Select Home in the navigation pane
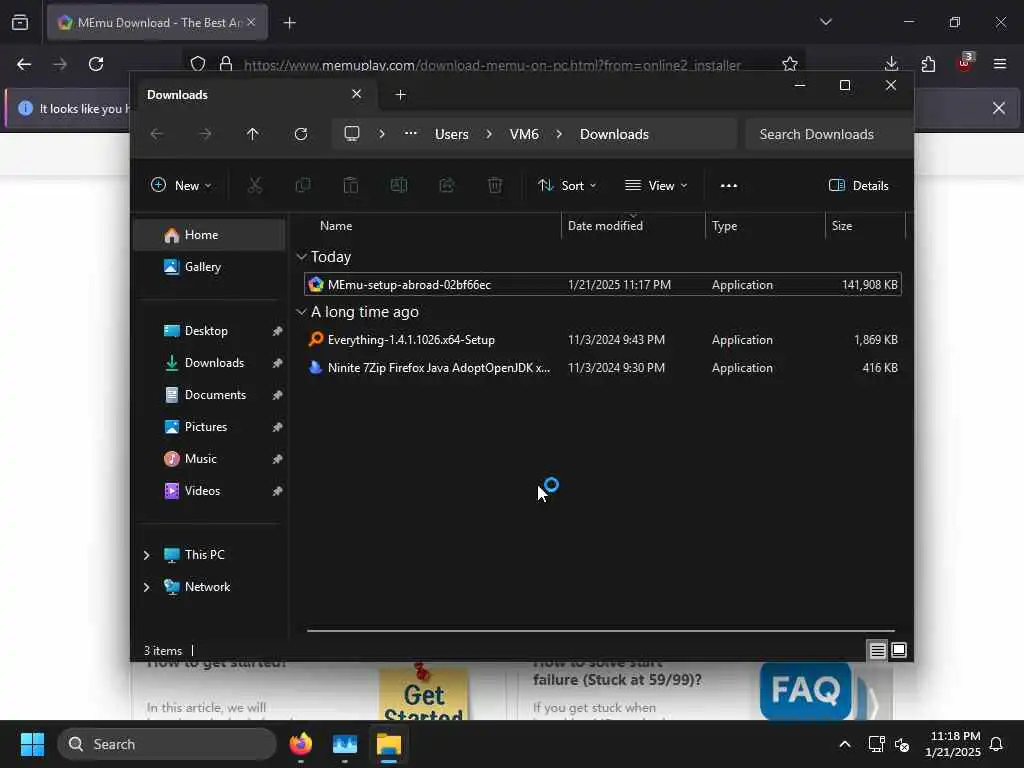The image size is (1024, 768). [209, 234]
